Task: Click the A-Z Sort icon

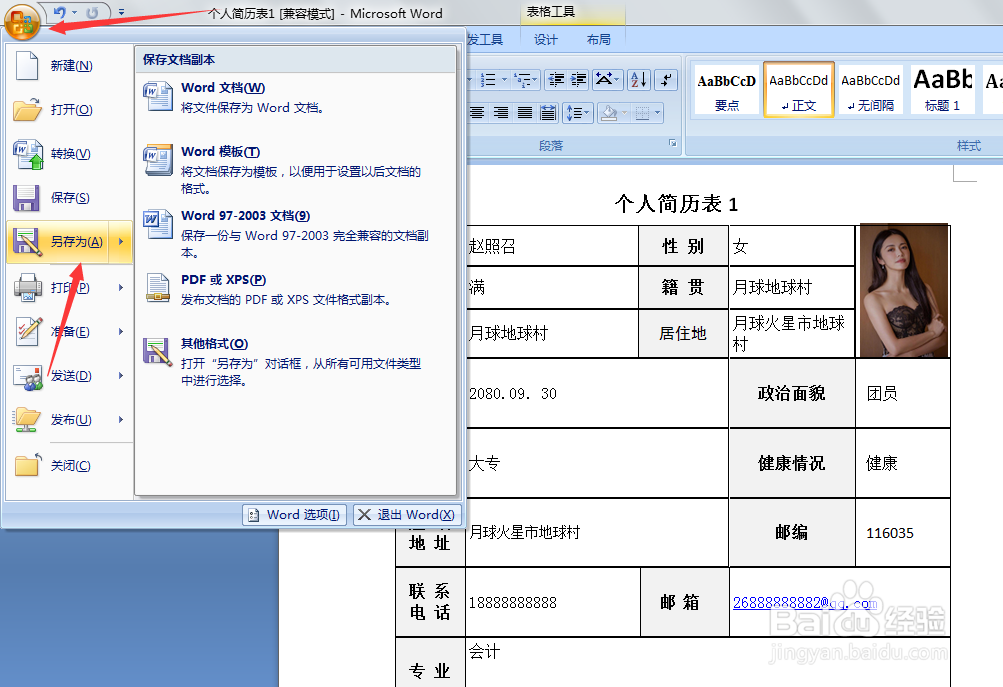Action: (x=639, y=80)
